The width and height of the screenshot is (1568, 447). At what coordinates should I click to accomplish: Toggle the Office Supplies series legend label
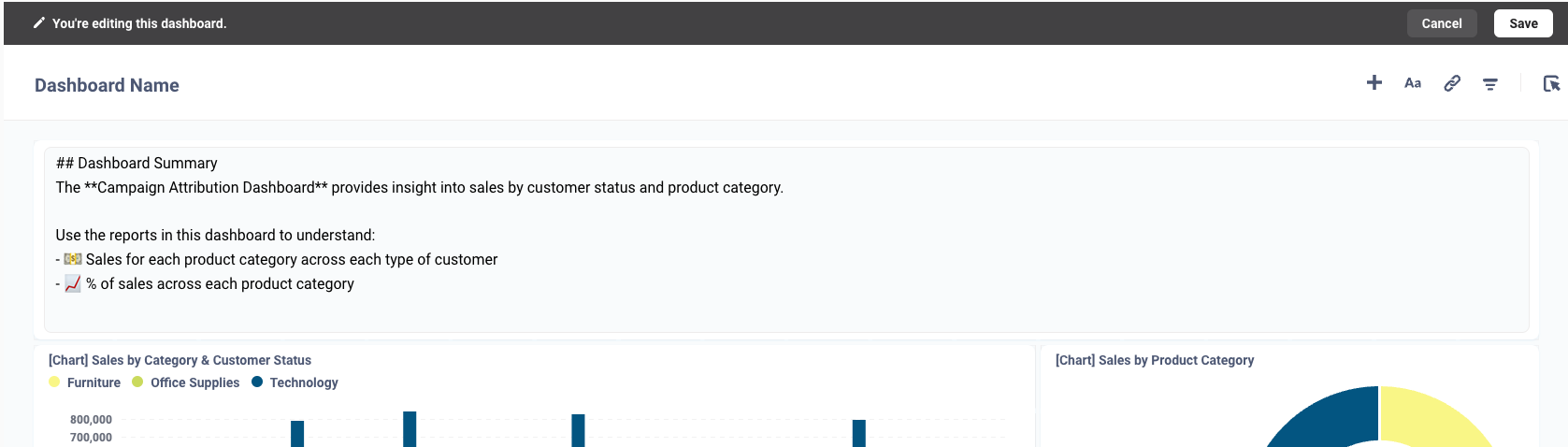[x=194, y=382]
